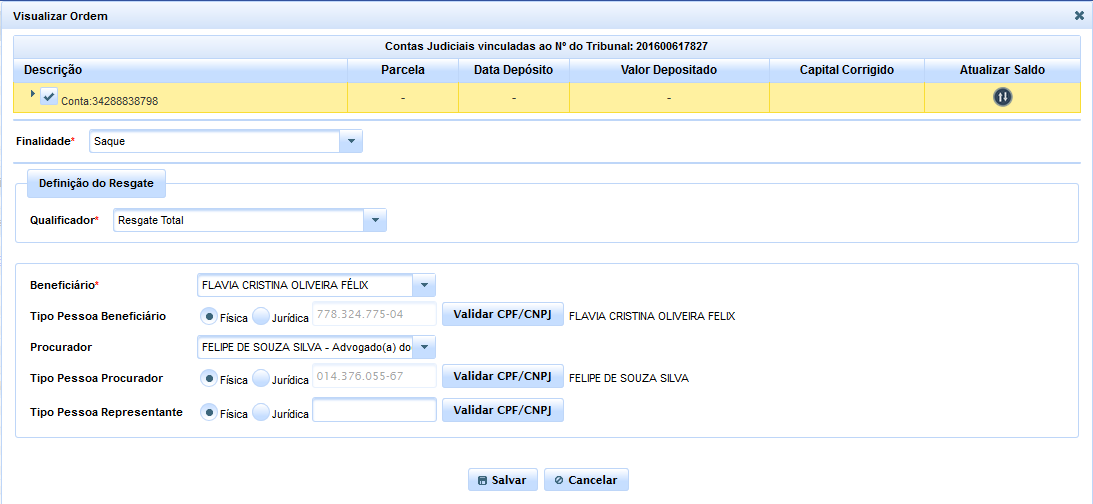This screenshot has width=1093, height=504.
Task: Validate the Procurador CPF/CNPJ
Action: pos(502,377)
